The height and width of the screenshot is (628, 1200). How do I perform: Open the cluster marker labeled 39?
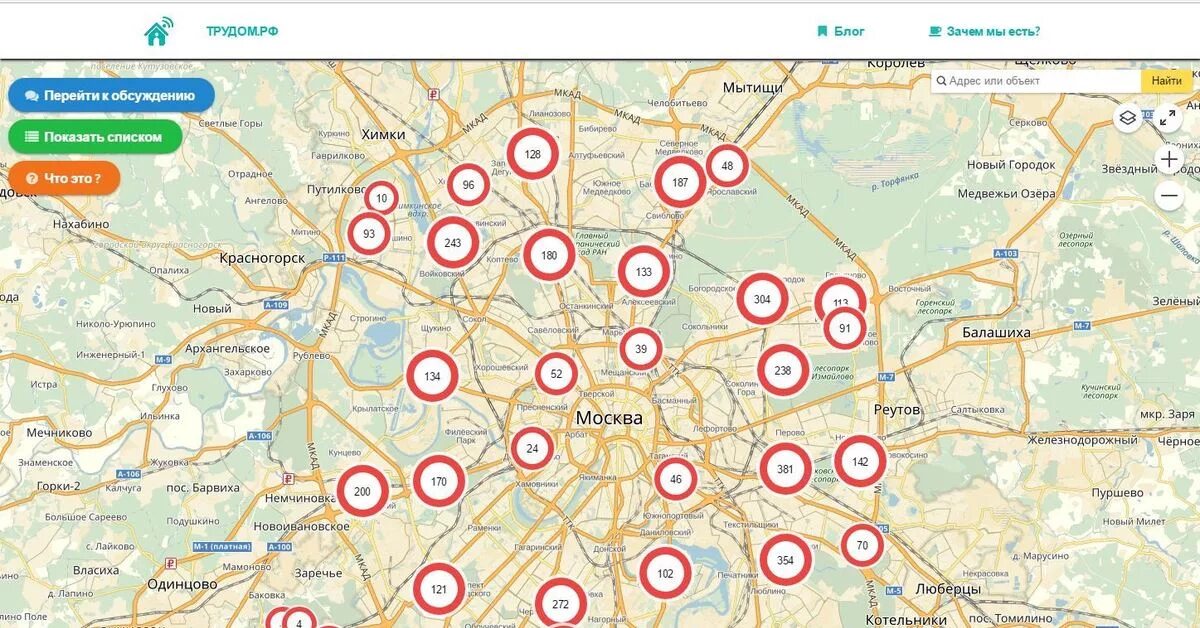click(641, 349)
